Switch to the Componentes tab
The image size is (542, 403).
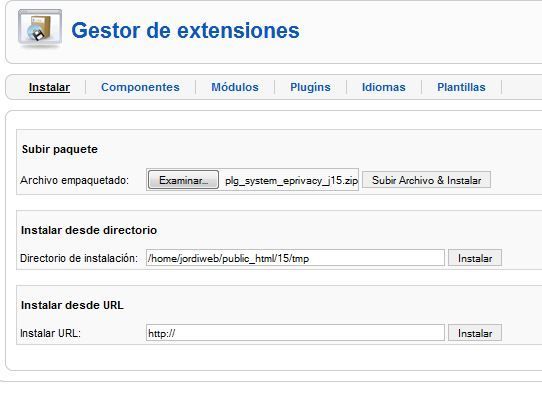click(x=140, y=87)
